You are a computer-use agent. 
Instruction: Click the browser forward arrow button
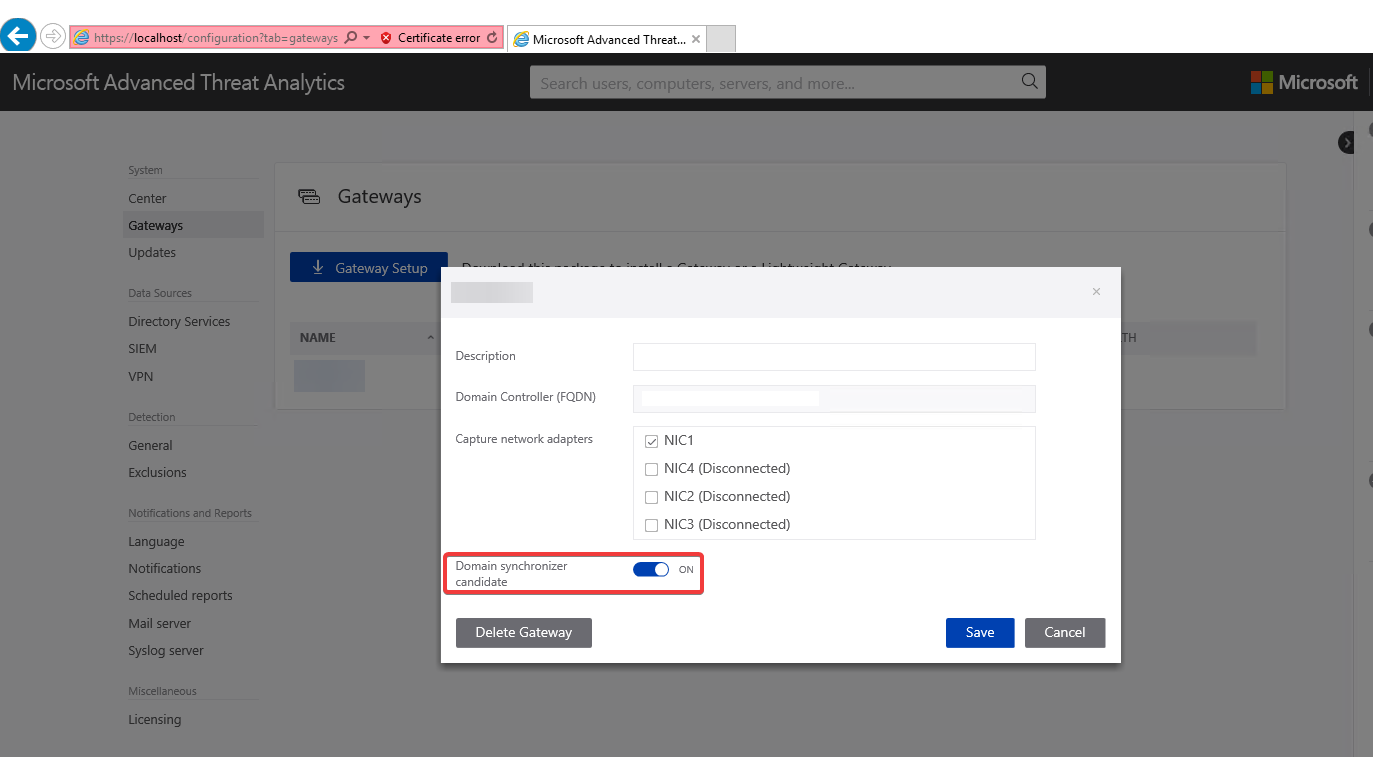[53, 37]
